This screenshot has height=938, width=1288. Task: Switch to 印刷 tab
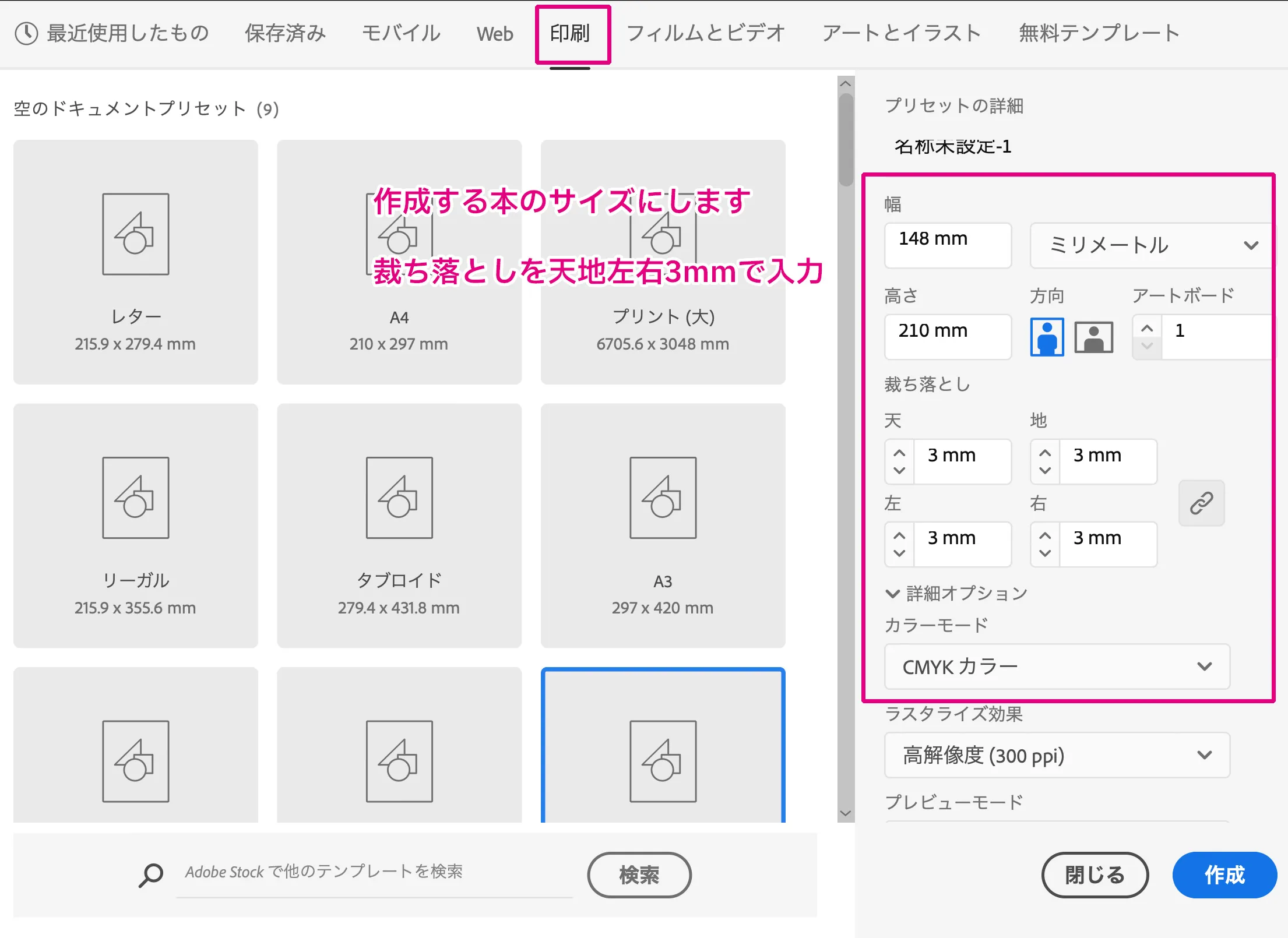570,33
